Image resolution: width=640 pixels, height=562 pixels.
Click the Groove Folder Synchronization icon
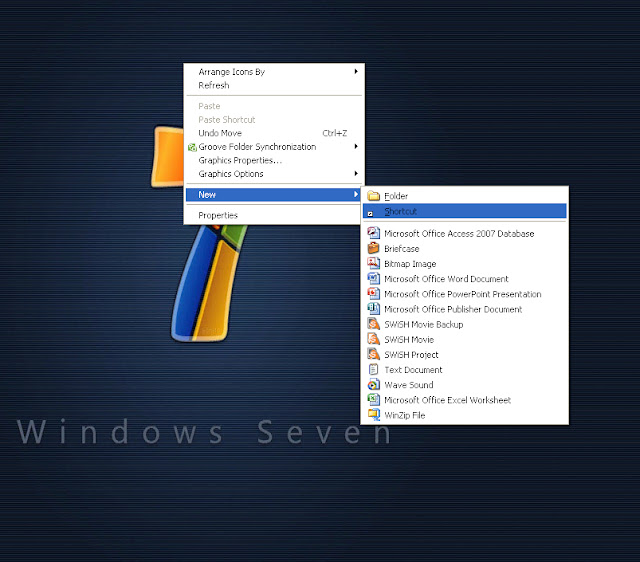click(192, 147)
